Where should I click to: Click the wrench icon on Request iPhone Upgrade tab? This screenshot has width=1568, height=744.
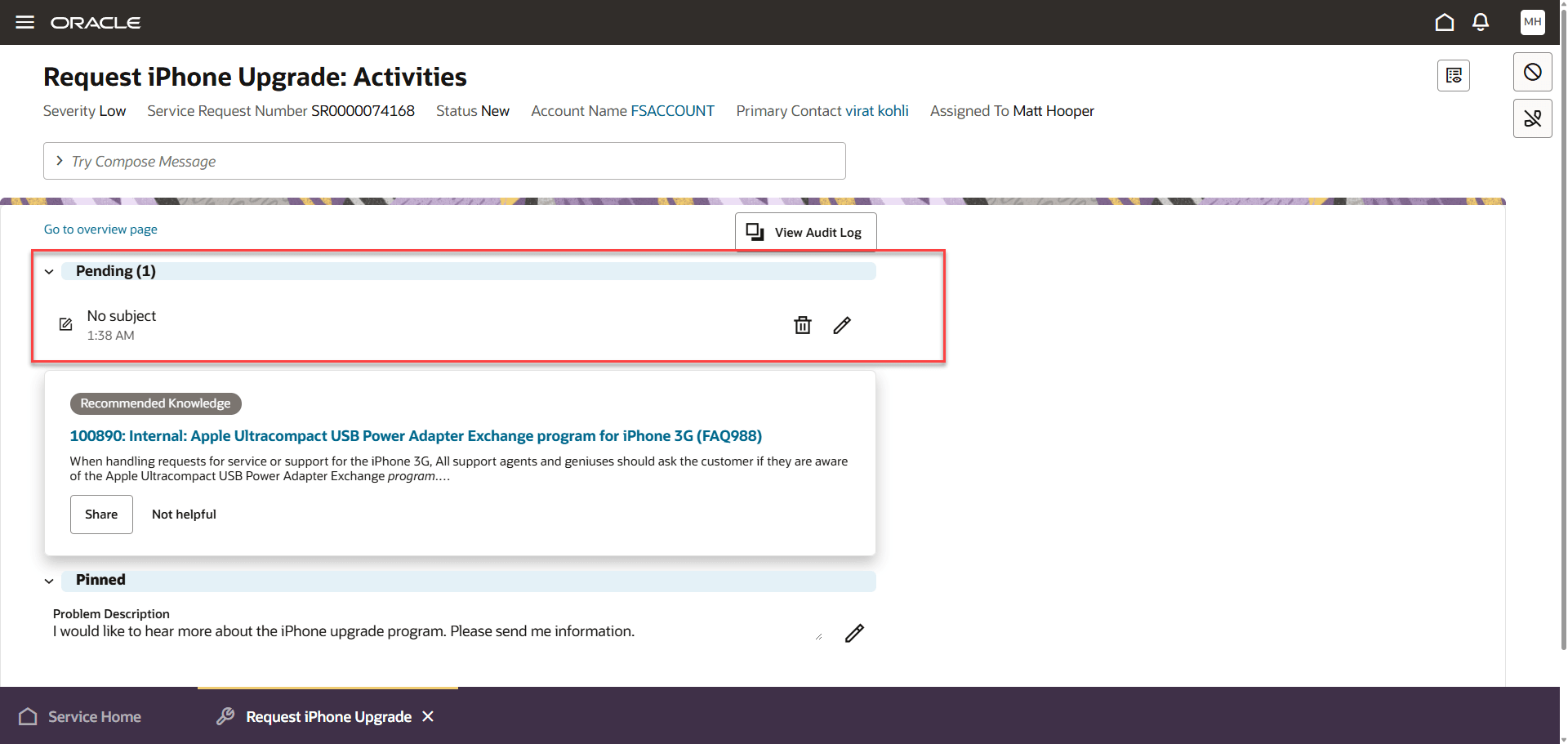(x=225, y=716)
